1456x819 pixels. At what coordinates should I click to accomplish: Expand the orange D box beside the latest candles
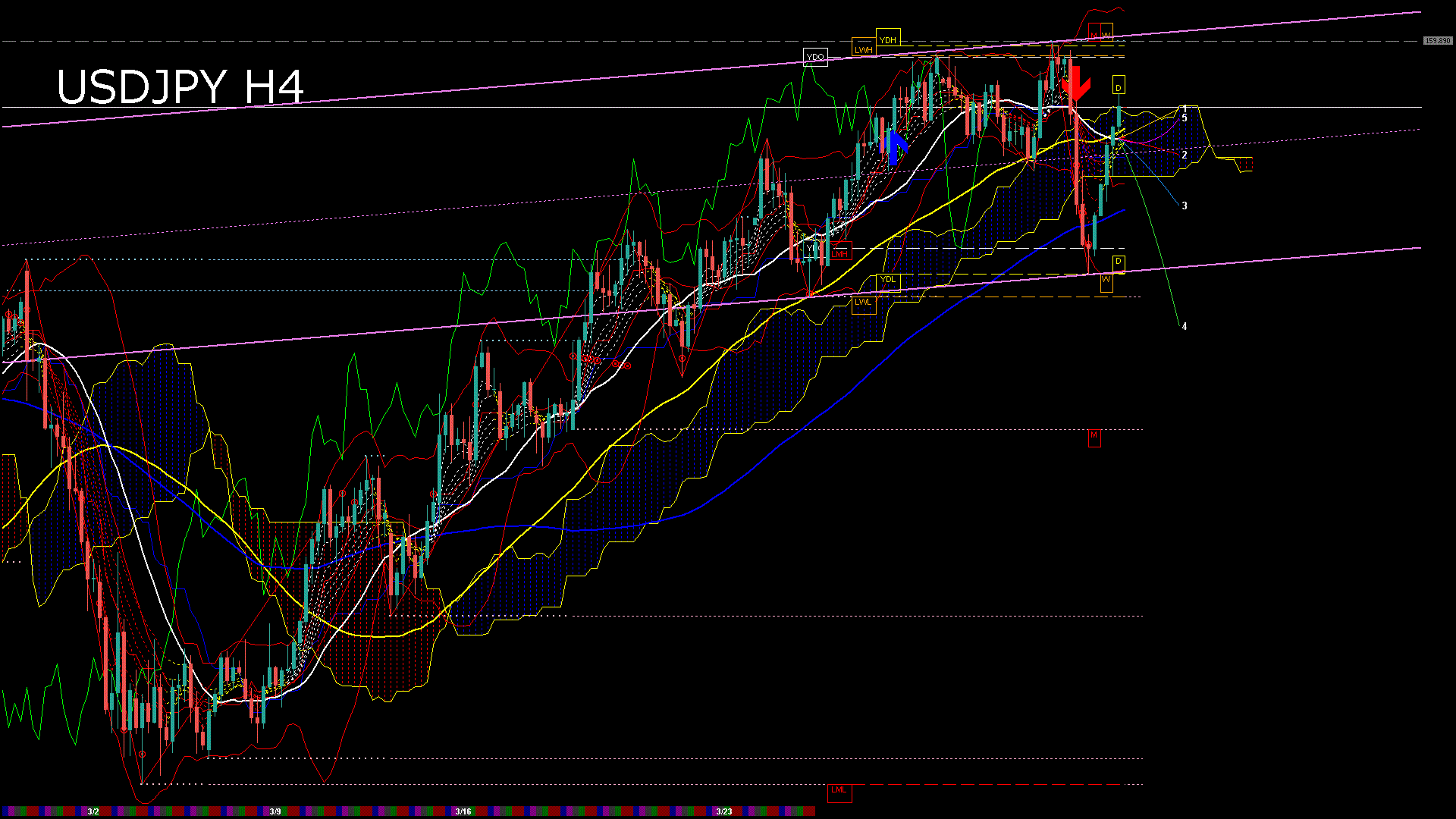point(1119,261)
